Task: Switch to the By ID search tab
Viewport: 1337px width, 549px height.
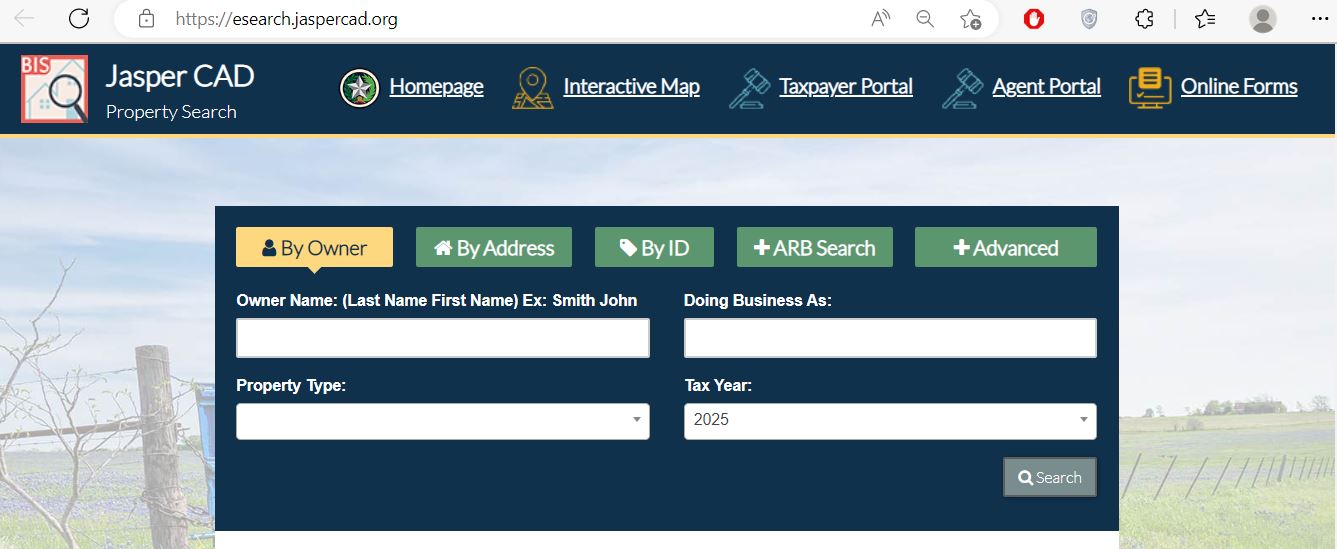Action: pyautogui.click(x=654, y=248)
